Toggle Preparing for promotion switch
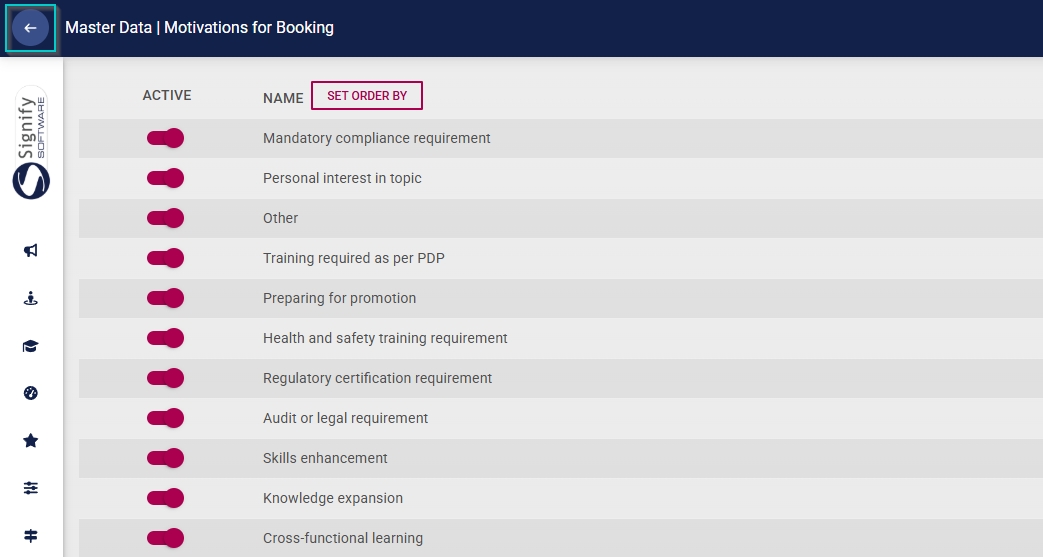This screenshot has width=1043, height=557. click(166, 297)
